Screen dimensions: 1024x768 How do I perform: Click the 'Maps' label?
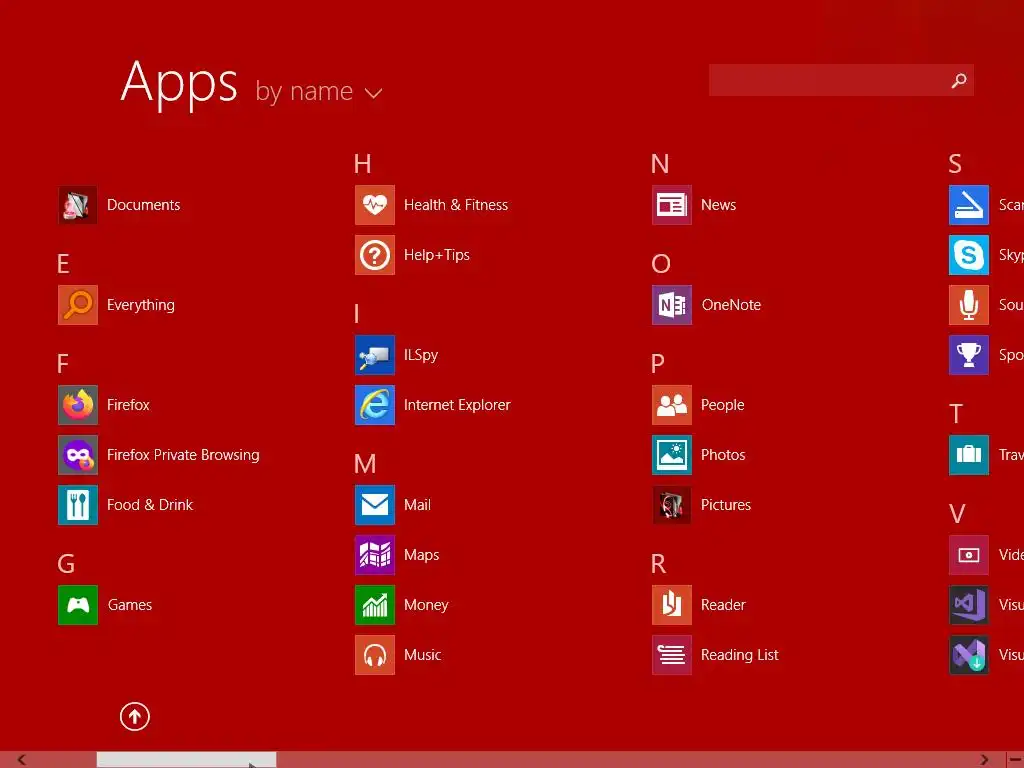422,556
